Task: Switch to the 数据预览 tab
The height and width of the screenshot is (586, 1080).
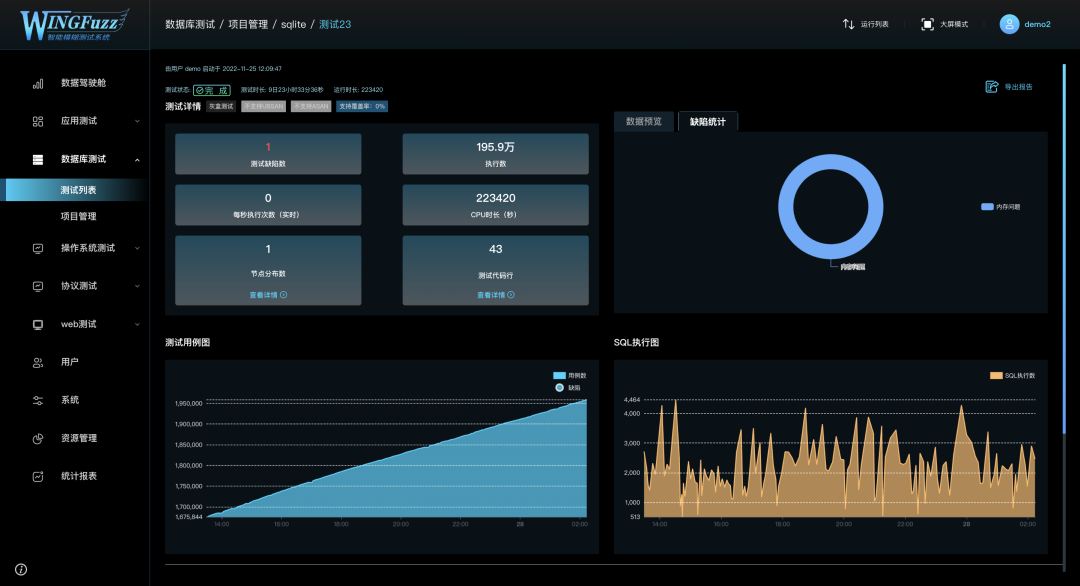Action: click(x=644, y=121)
